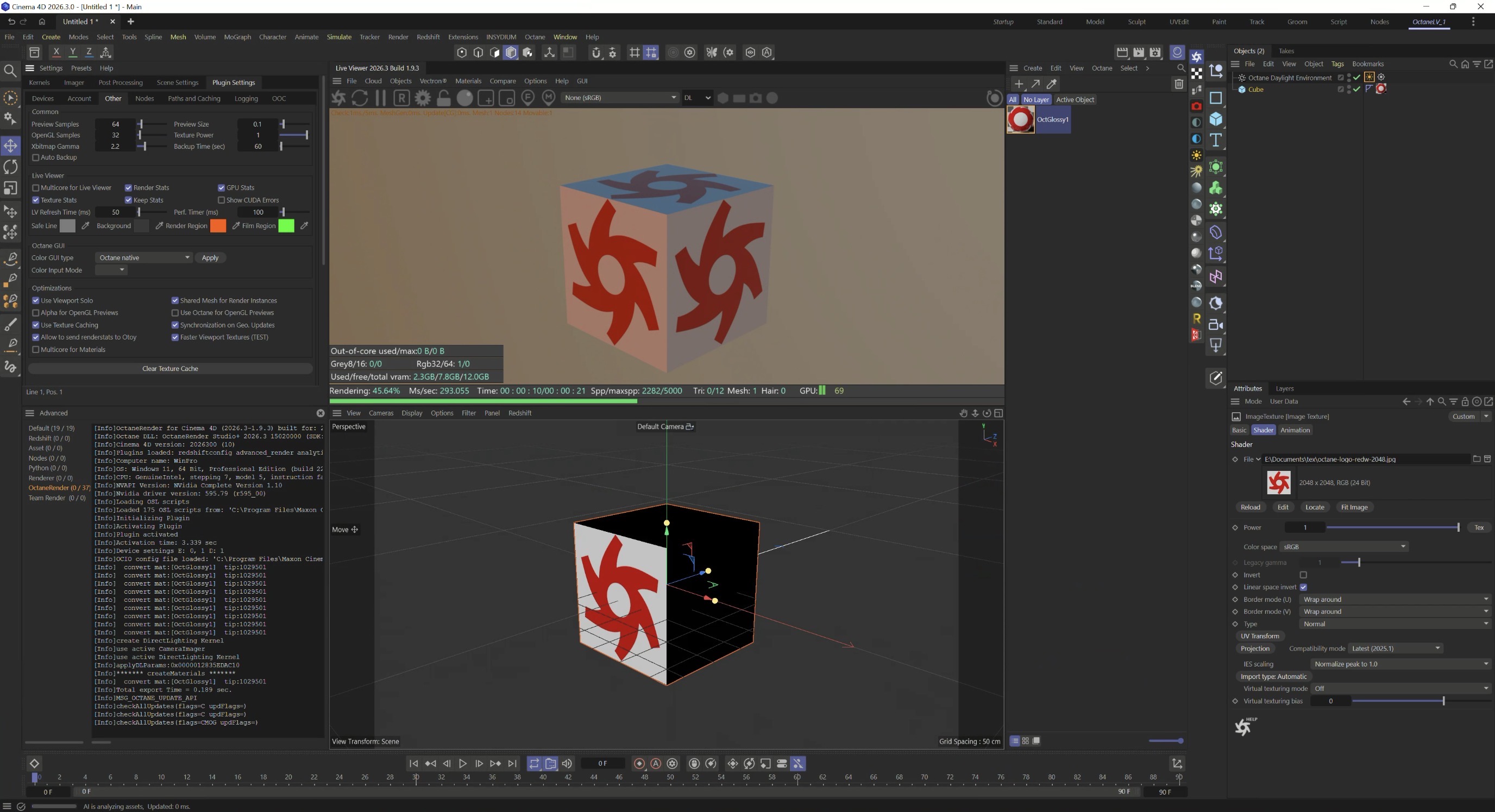Viewport: 1495px width, 812px height.
Task: Open Color Input Mode dropdown
Action: 111,270
